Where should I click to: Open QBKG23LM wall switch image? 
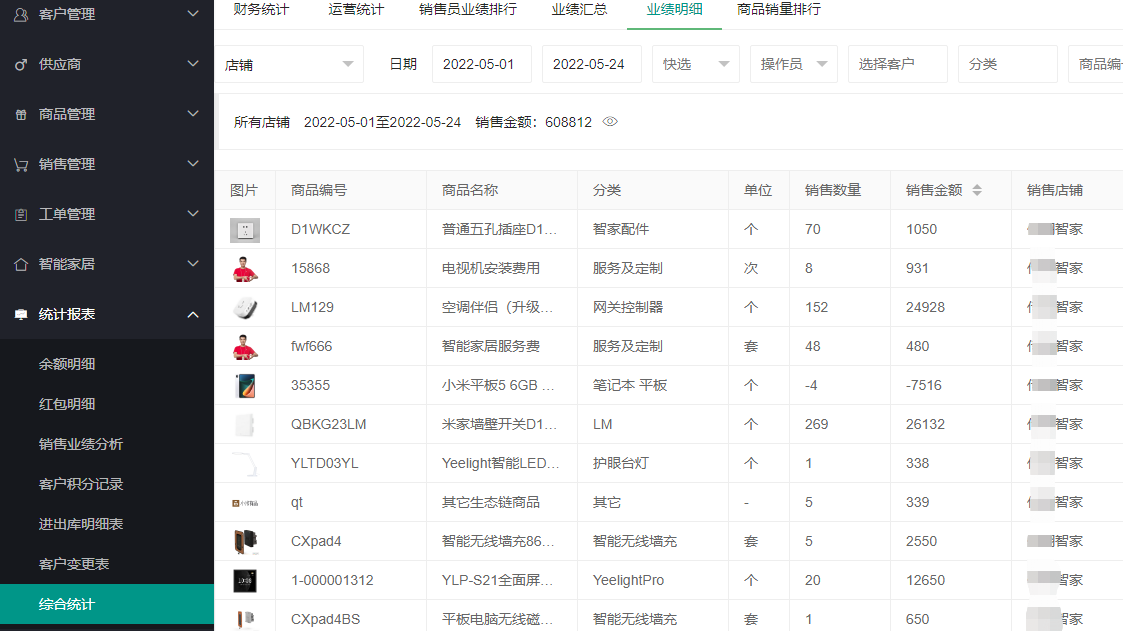click(x=245, y=425)
